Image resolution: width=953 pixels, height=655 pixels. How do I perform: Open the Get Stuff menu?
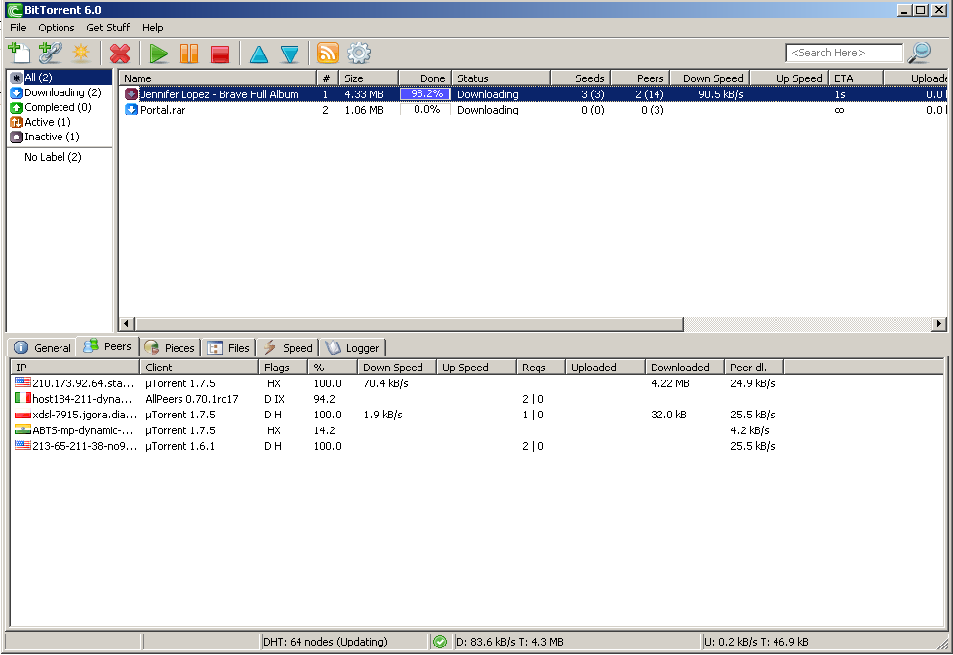point(108,27)
